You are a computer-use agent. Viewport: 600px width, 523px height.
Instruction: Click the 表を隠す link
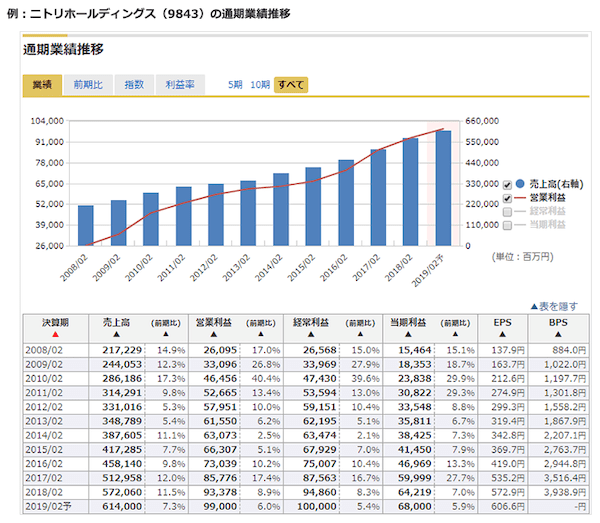[554, 306]
